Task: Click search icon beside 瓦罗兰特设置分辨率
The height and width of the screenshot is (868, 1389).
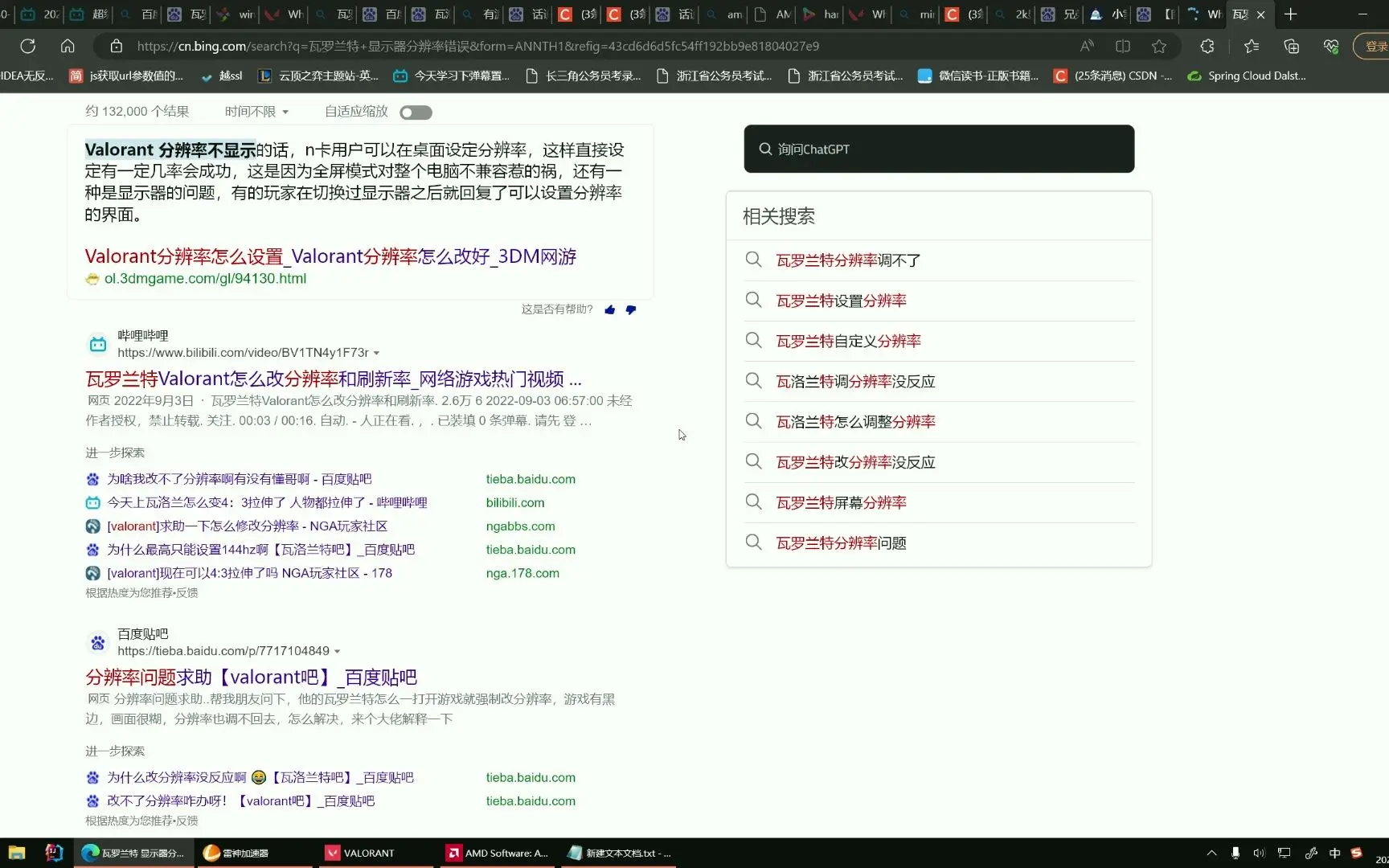Action: (x=753, y=300)
